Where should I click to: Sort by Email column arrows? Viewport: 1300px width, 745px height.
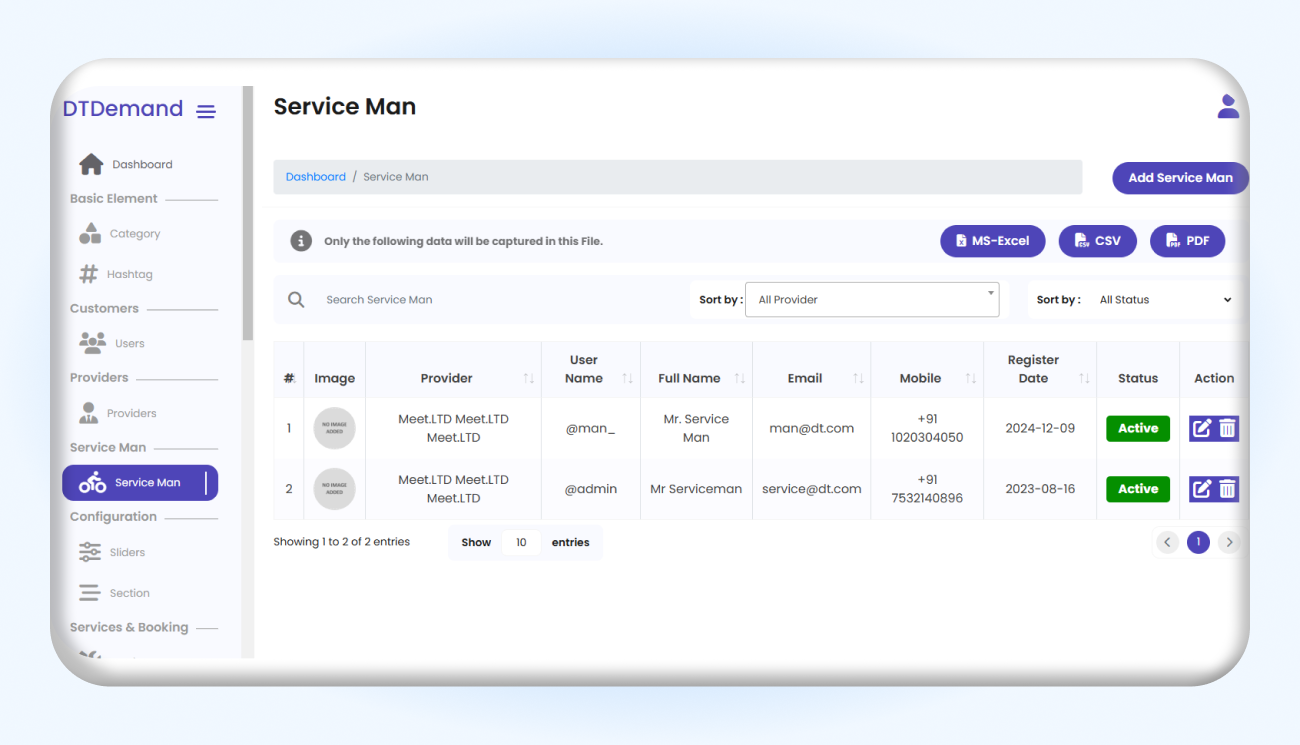coord(858,378)
